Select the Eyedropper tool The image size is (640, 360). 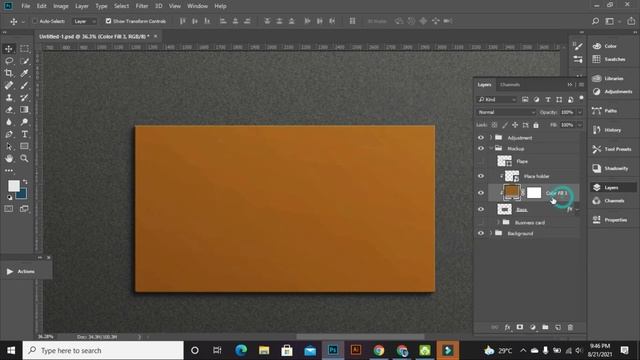click(24, 73)
